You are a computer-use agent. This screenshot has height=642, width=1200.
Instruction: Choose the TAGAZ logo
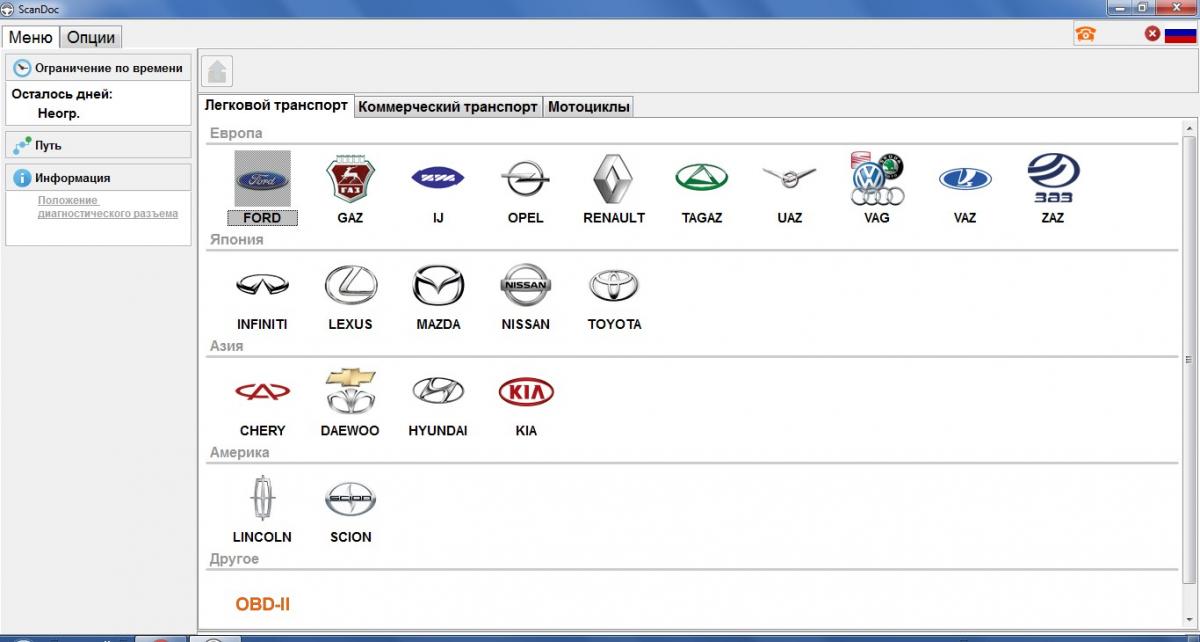click(702, 178)
